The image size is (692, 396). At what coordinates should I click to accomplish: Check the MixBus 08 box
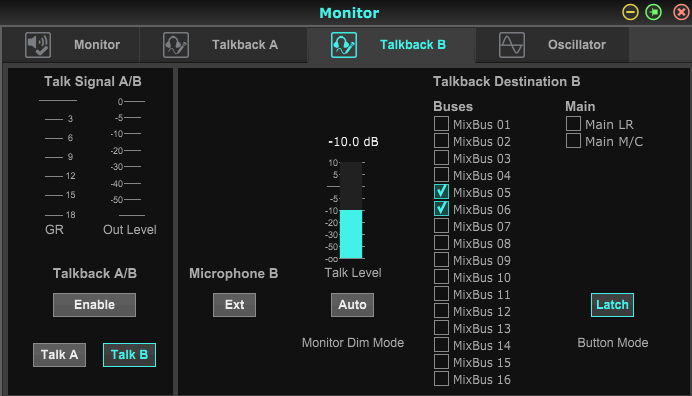(x=441, y=242)
